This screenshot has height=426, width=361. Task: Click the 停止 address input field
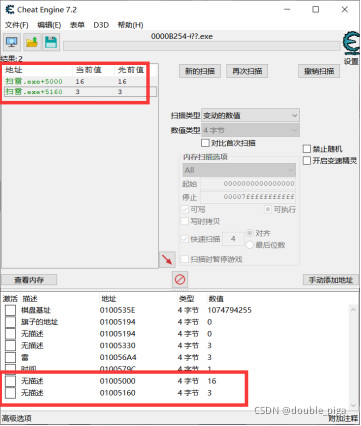coord(248,197)
